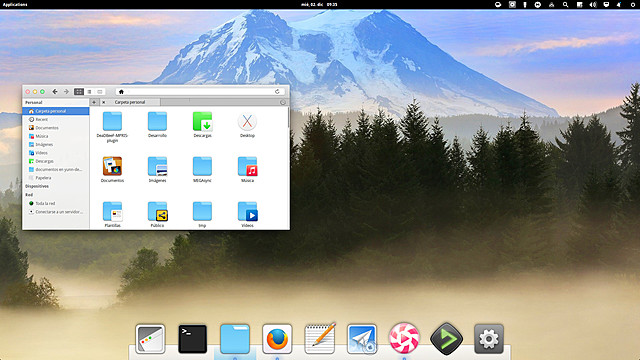Select Carpeta personal in sidebar
Screen dimensions: 640x360
56,111
